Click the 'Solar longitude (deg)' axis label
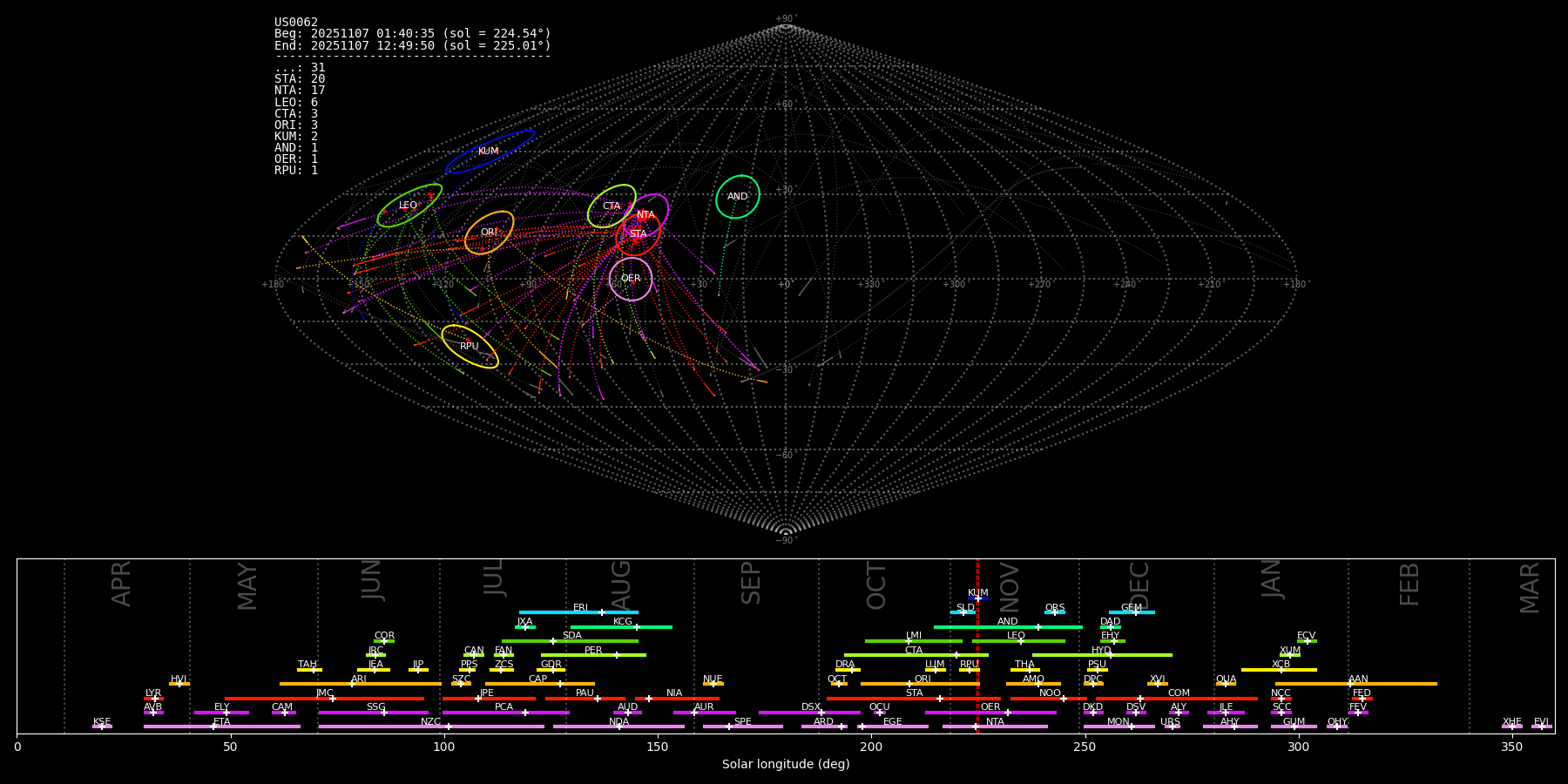Screen dimensions: 1568x784 pos(786,765)
